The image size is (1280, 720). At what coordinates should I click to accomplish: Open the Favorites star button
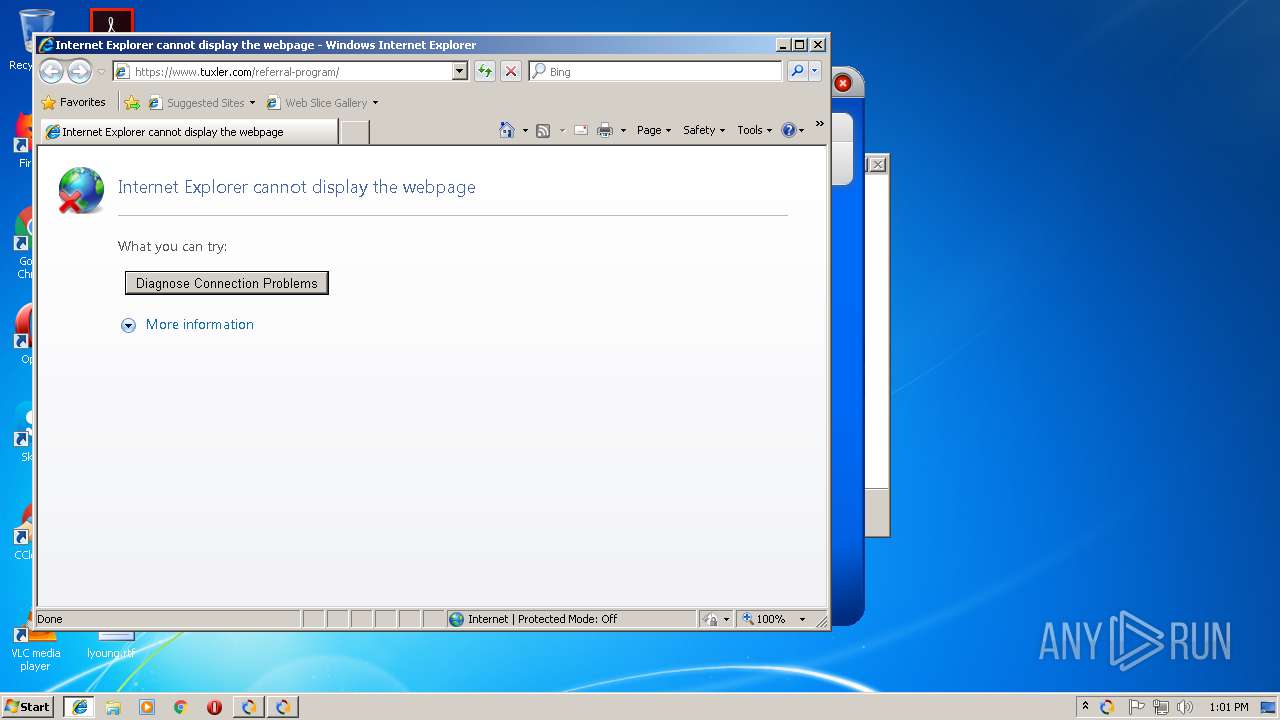pos(73,102)
